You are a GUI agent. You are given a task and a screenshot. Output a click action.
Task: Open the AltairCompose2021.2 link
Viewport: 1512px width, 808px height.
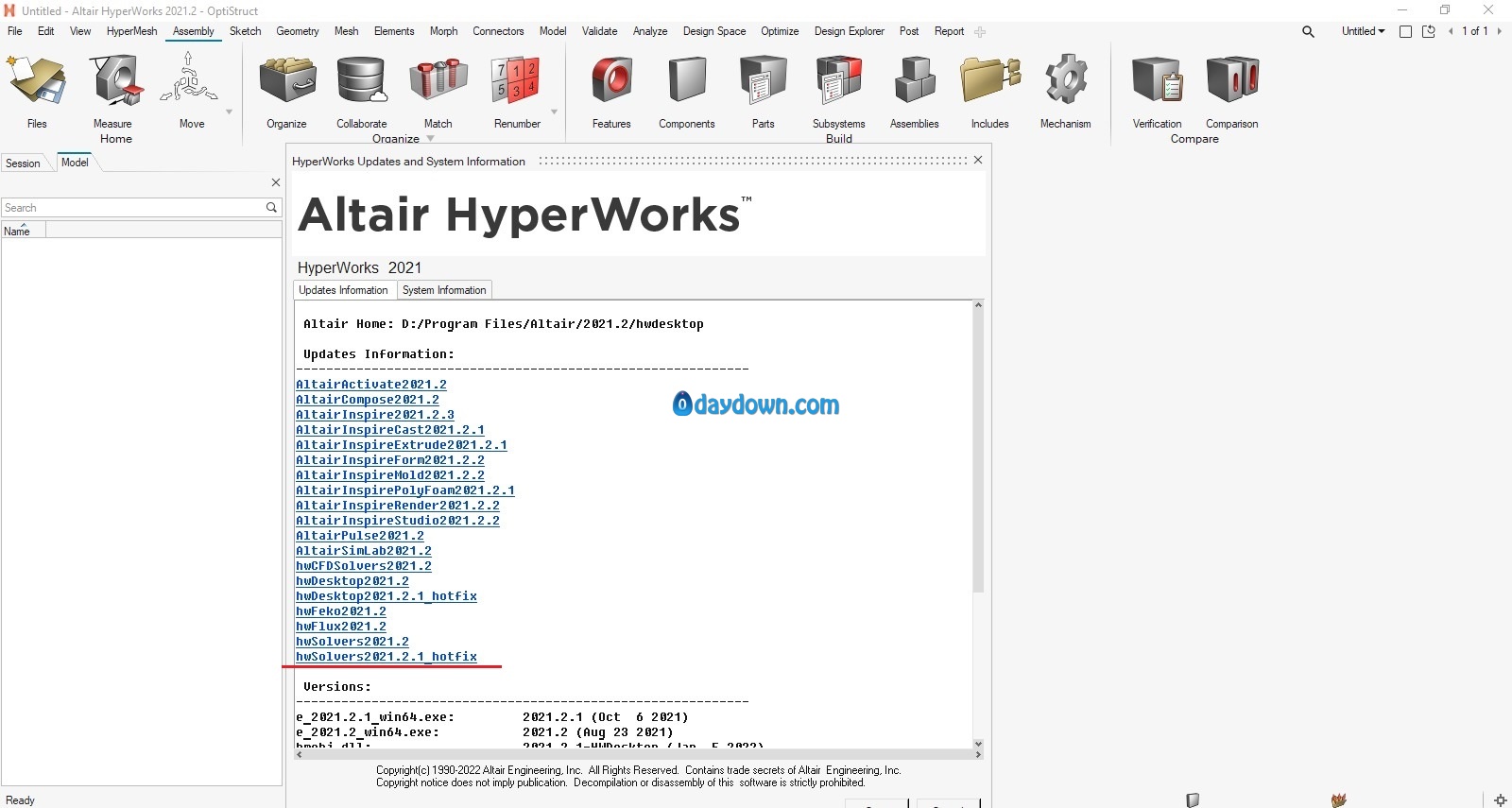pyautogui.click(x=368, y=400)
